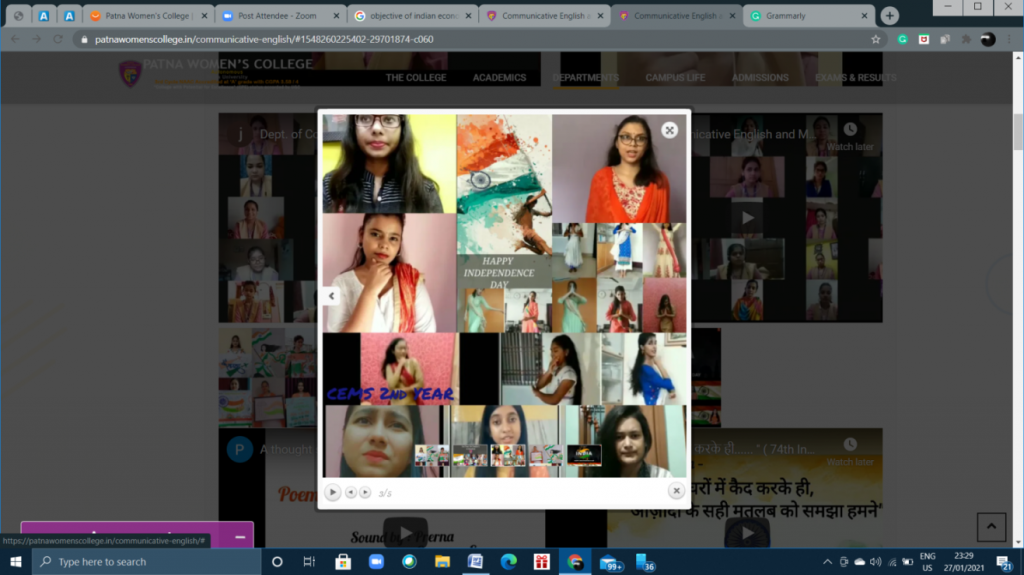Bookmark this page with the star icon
The height and width of the screenshot is (575, 1024).
[876, 39]
